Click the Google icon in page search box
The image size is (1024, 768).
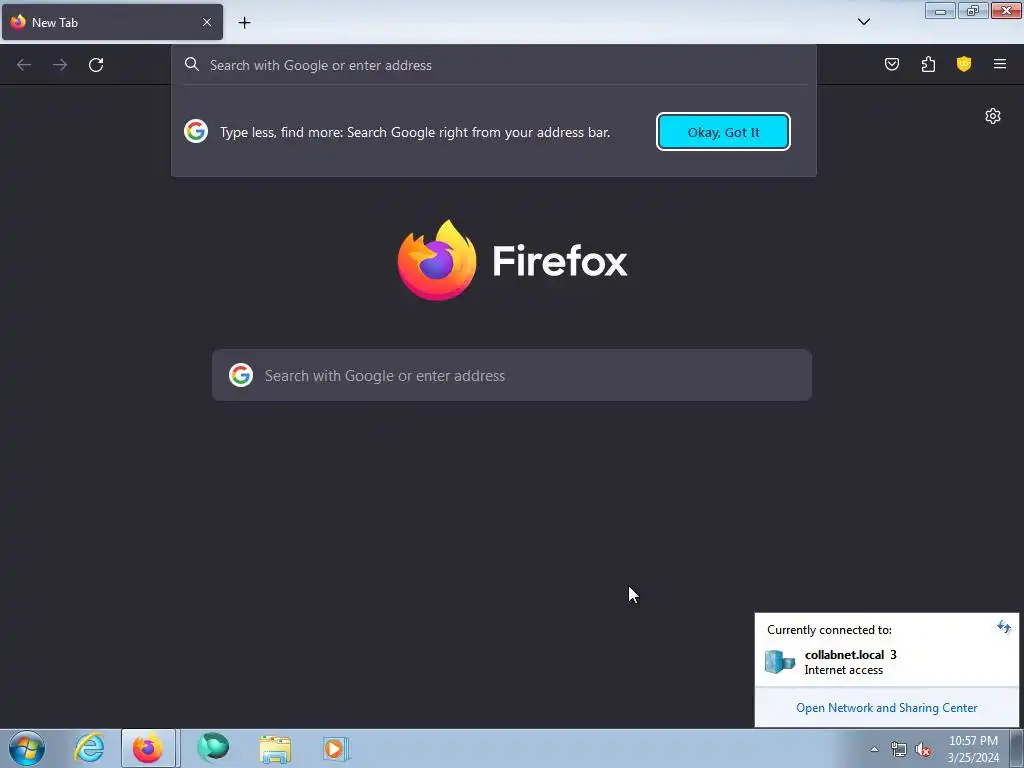241,376
